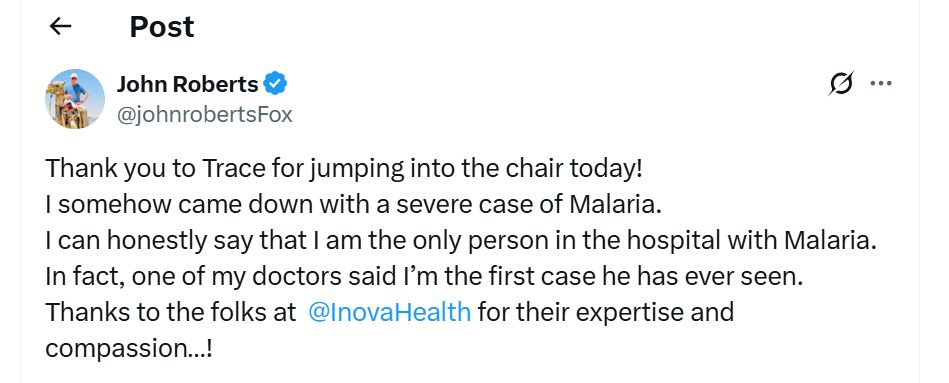Open the Grok slashed-circle icon
949x383 pixels.
pos(841,83)
